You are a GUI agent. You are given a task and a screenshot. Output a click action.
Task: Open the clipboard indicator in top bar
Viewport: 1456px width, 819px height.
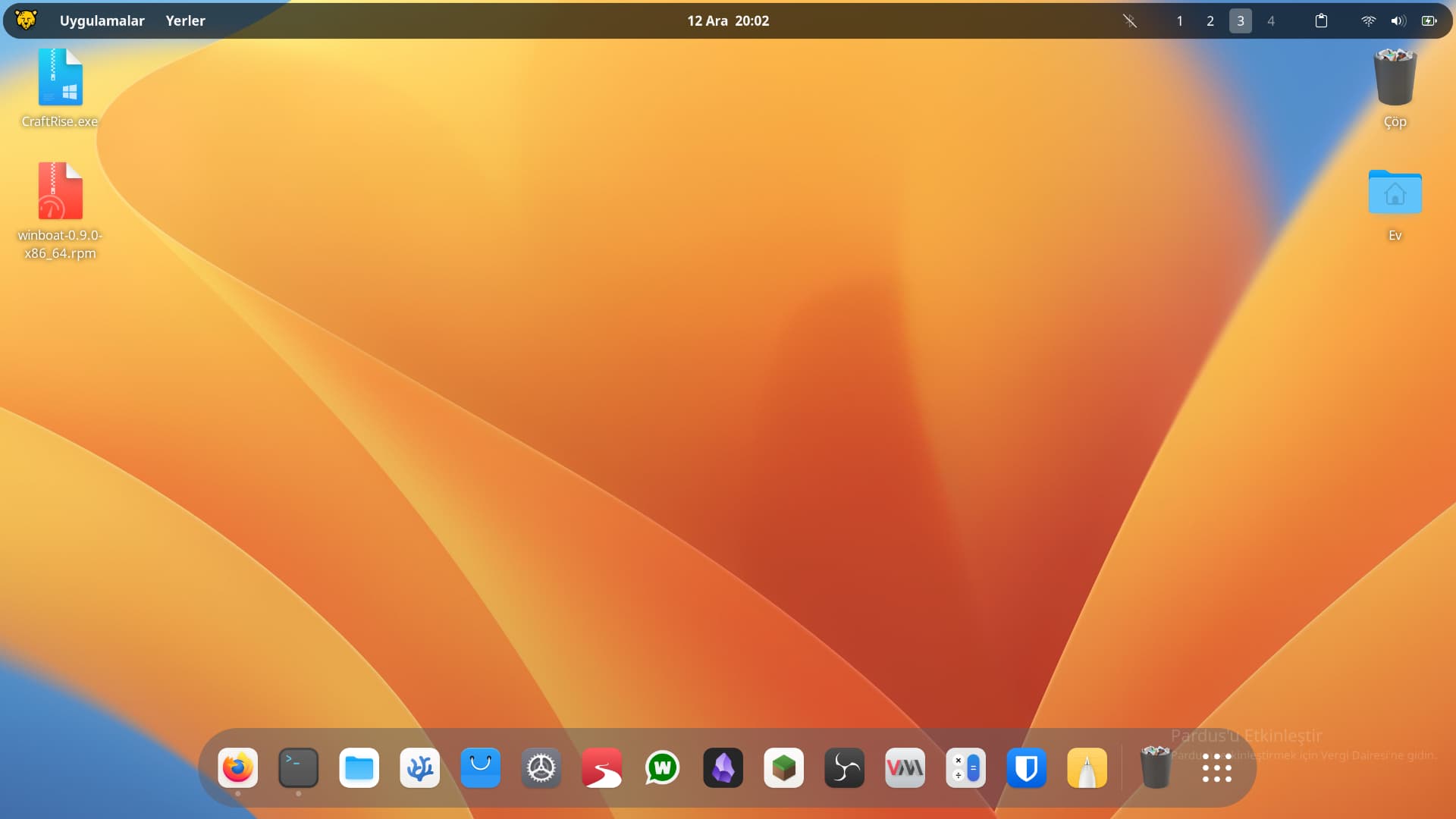click(1321, 20)
